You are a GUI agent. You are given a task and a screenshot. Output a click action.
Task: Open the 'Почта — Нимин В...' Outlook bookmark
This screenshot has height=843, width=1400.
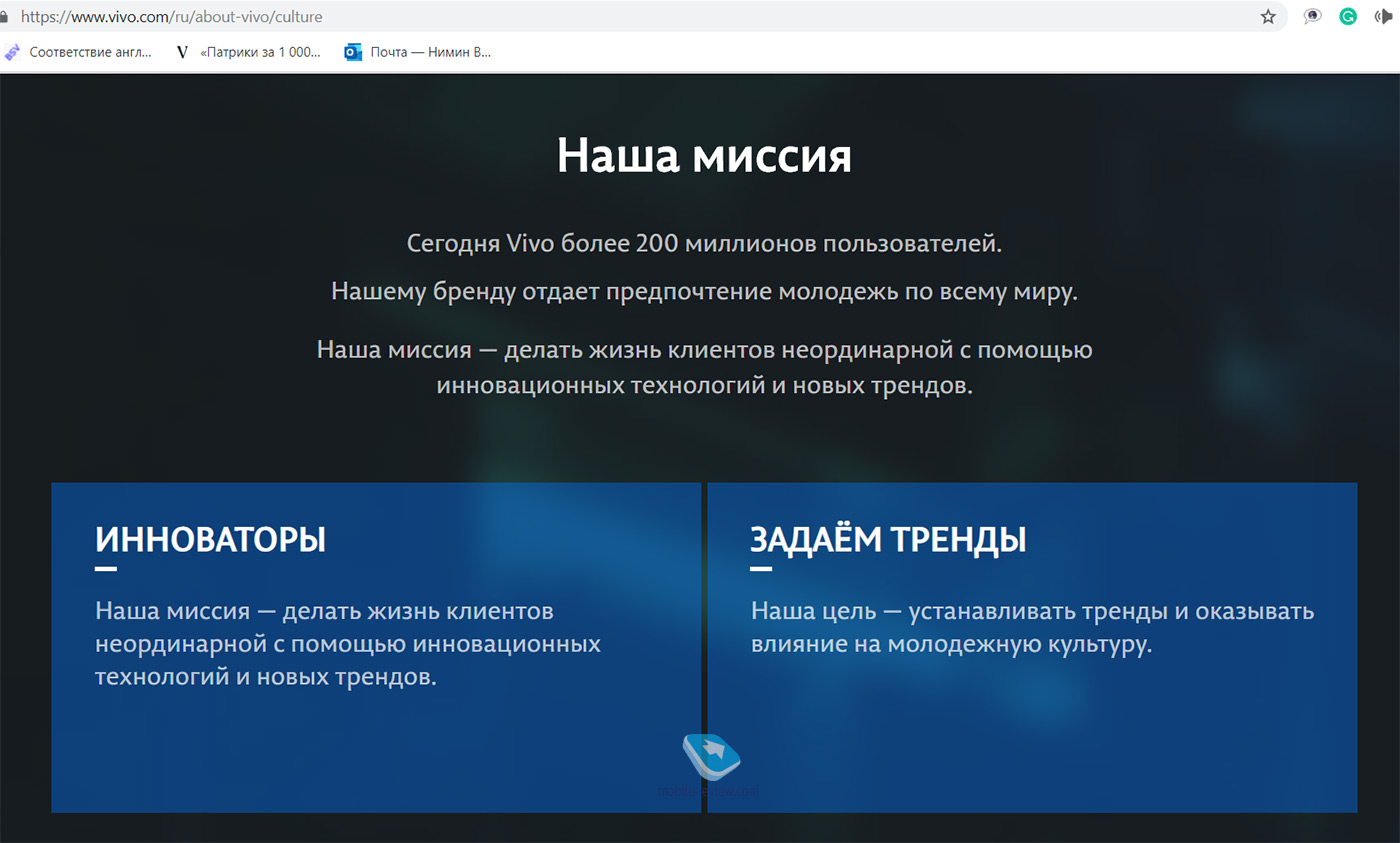[418, 52]
